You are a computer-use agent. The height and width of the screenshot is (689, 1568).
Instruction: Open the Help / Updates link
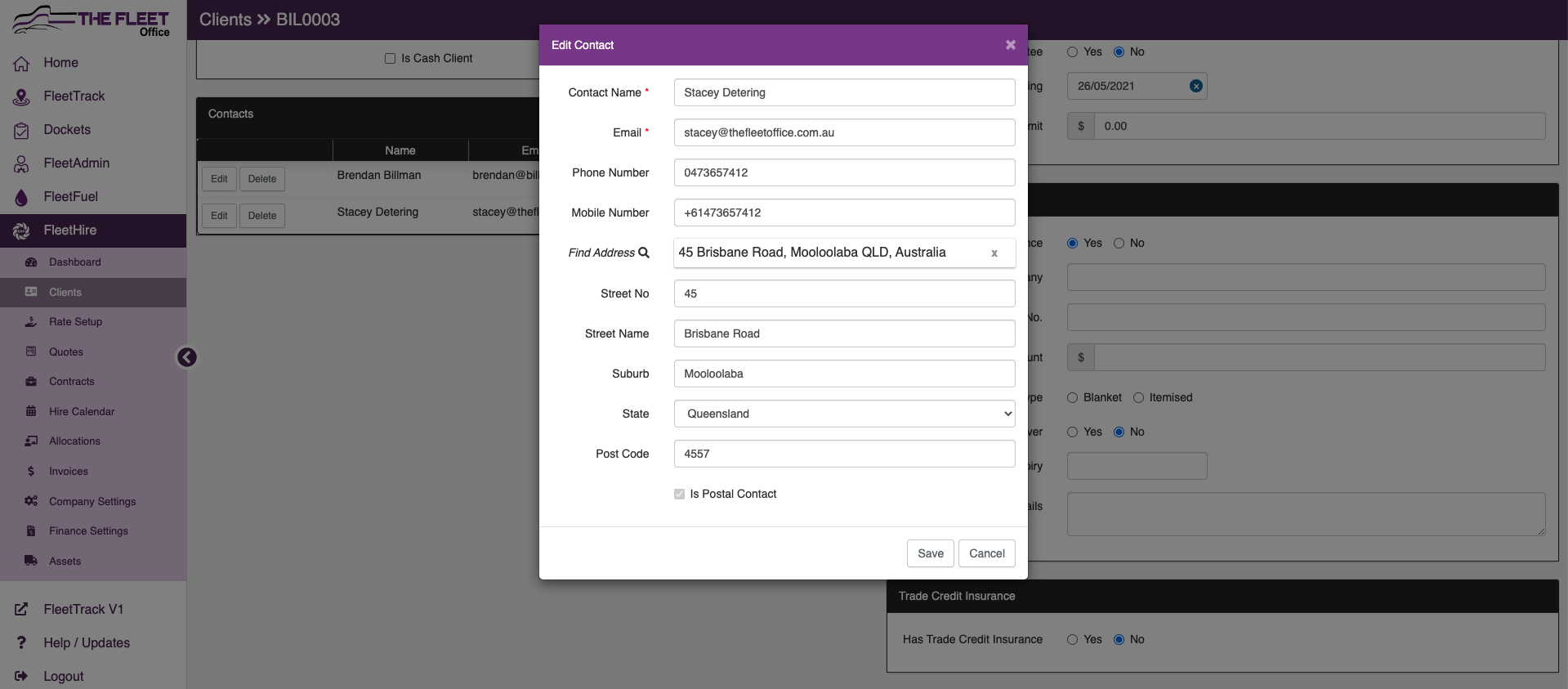coord(87,643)
